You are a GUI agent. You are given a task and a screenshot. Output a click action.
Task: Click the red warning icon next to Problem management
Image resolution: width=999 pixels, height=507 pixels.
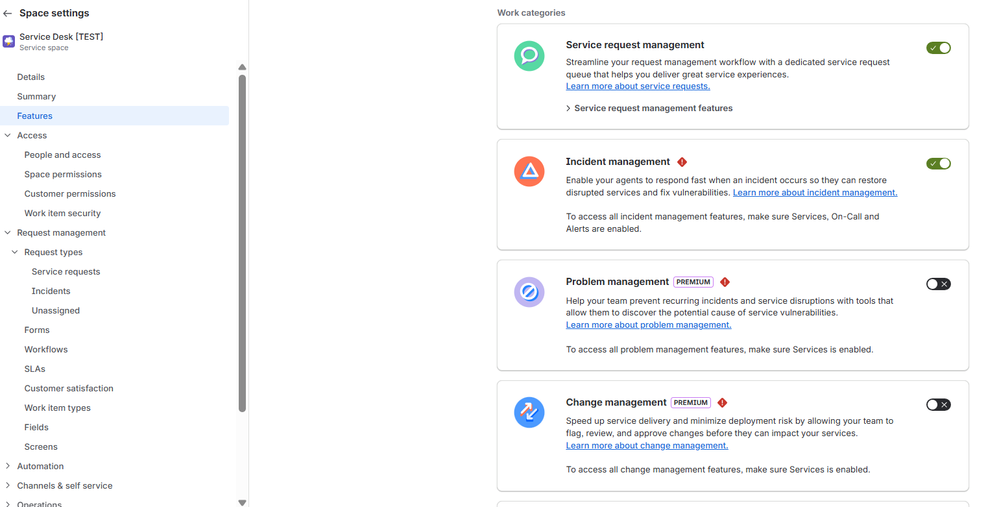pos(725,282)
